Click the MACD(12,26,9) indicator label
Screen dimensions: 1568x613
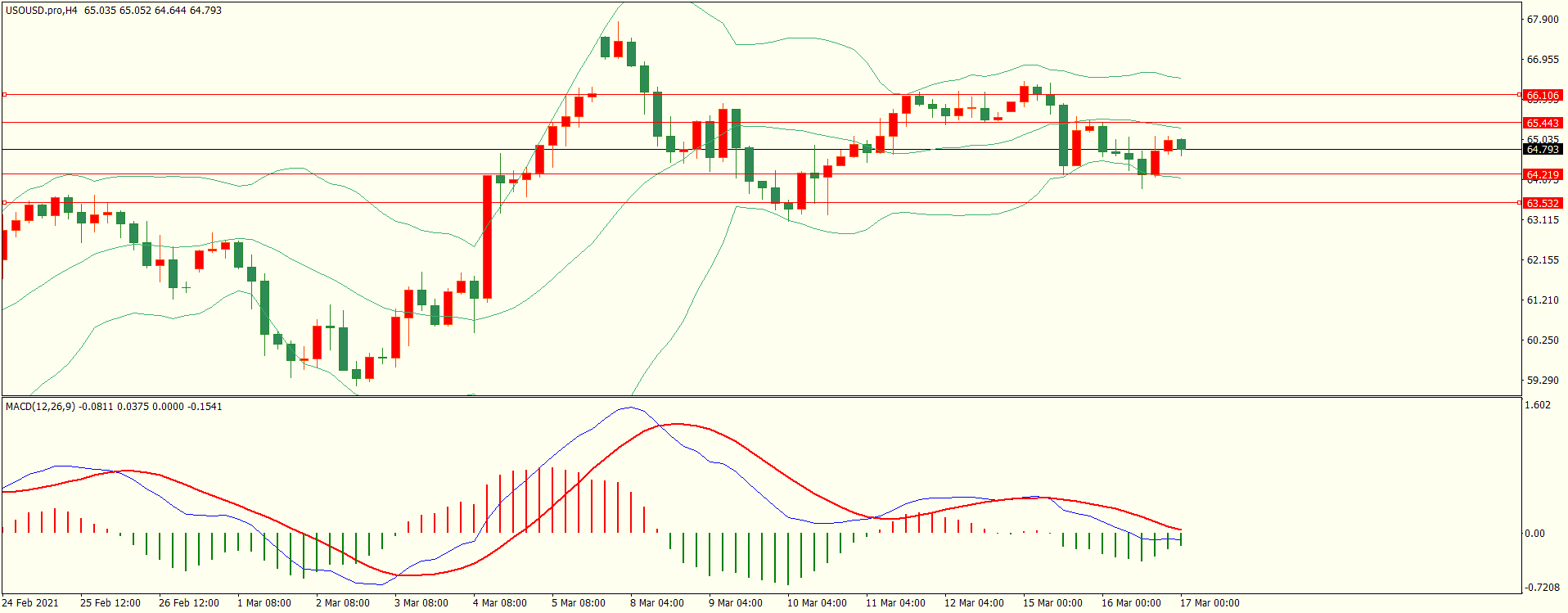pyautogui.click(x=40, y=407)
